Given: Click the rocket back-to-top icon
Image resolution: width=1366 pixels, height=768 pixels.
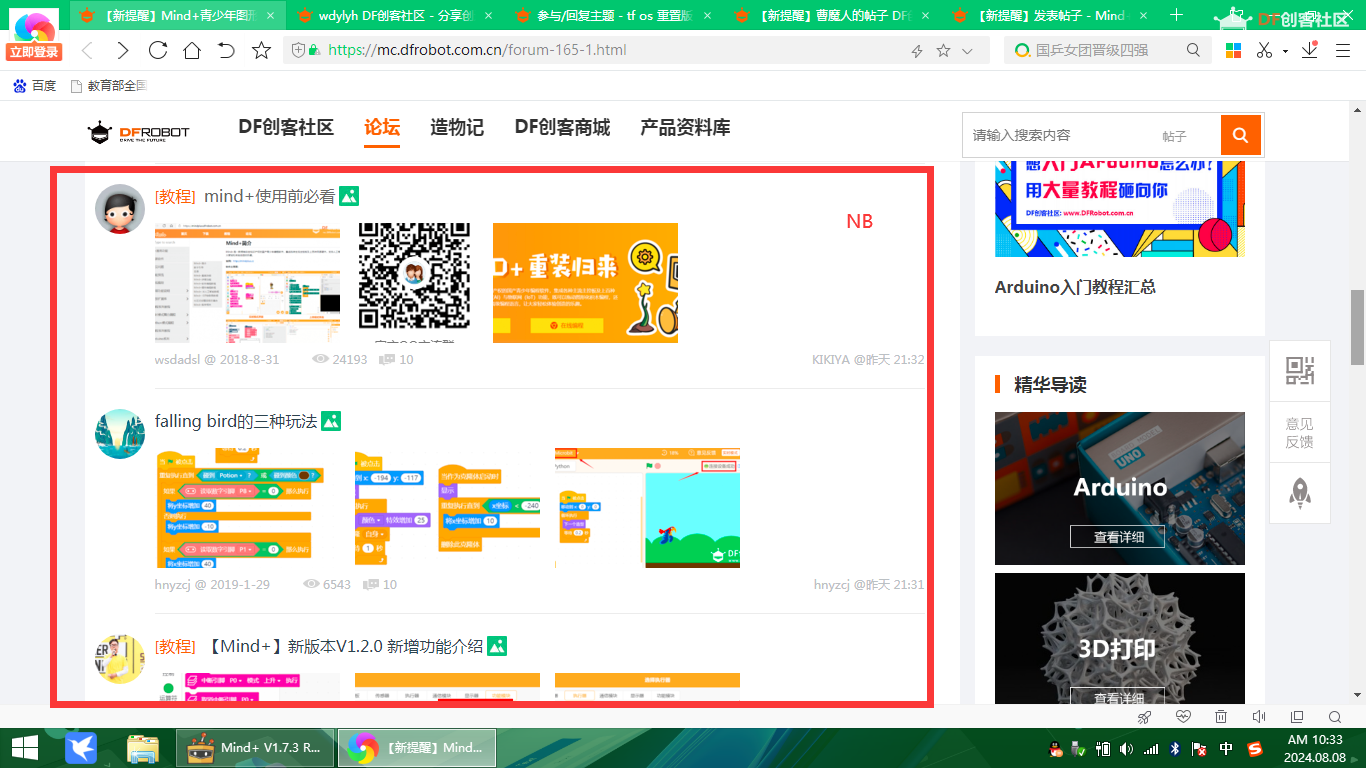Looking at the screenshot, I should [1299, 493].
